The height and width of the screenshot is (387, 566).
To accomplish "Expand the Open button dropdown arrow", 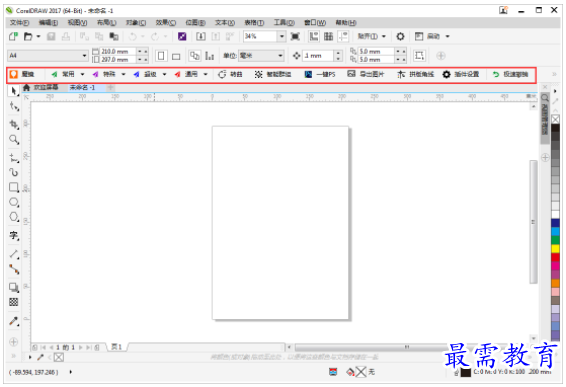I will (x=38, y=36).
